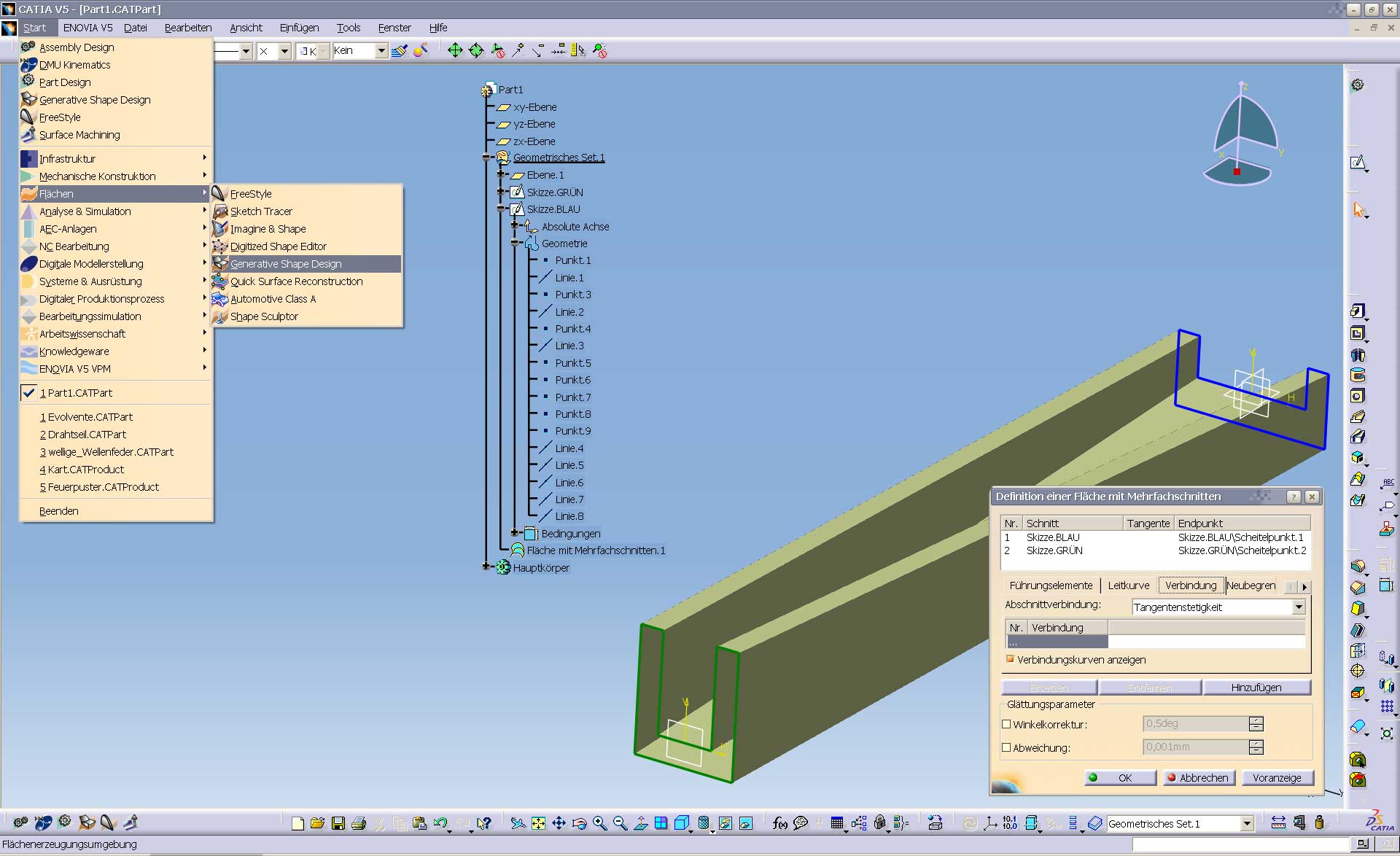Viewport: 1400px width, 856px height.
Task: Switch to the Leitkurve tab
Action: click(x=1129, y=585)
